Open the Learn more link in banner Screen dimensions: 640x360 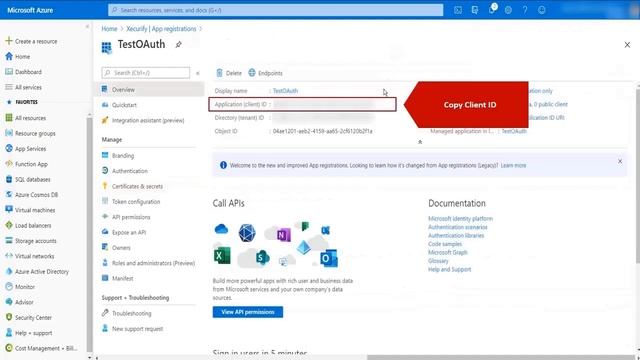pyautogui.click(x=513, y=165)
